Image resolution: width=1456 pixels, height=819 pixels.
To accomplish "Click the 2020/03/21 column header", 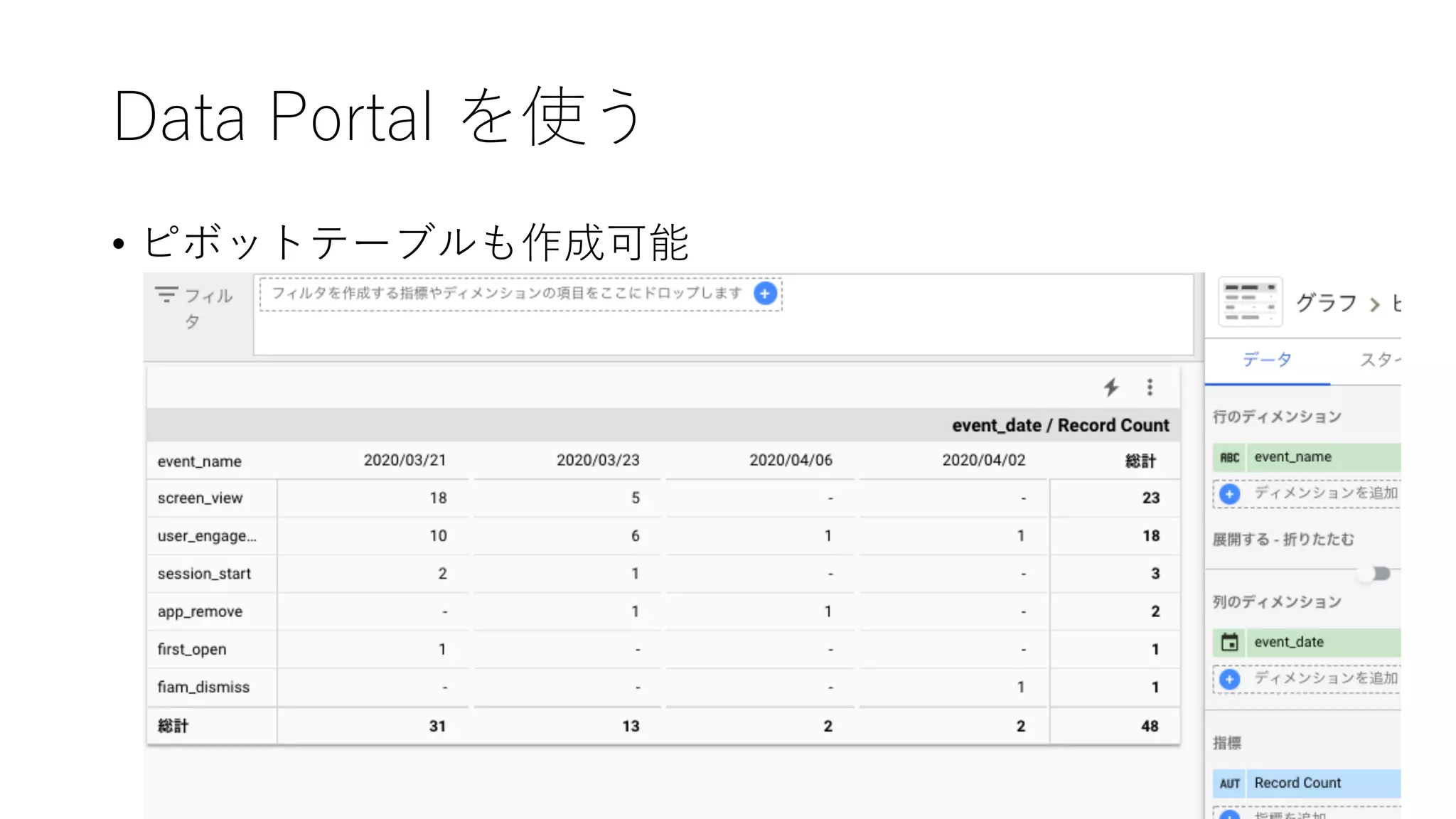I will click(405, 461).
